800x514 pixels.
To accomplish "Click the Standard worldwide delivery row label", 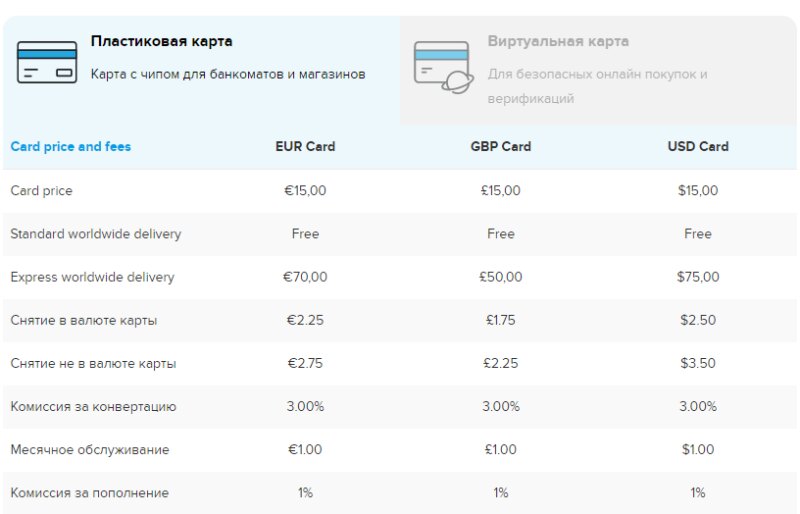I will coord(96,234).
